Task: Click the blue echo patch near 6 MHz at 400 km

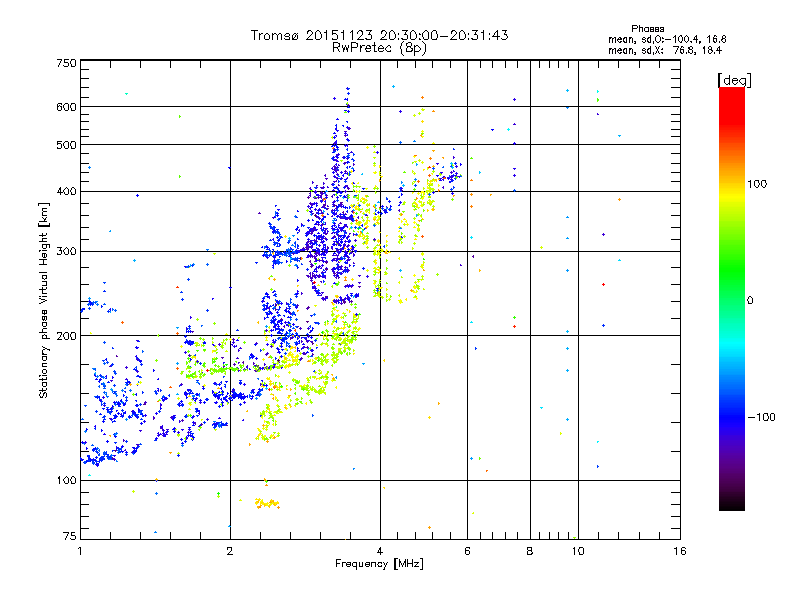Action: (450, 176)
